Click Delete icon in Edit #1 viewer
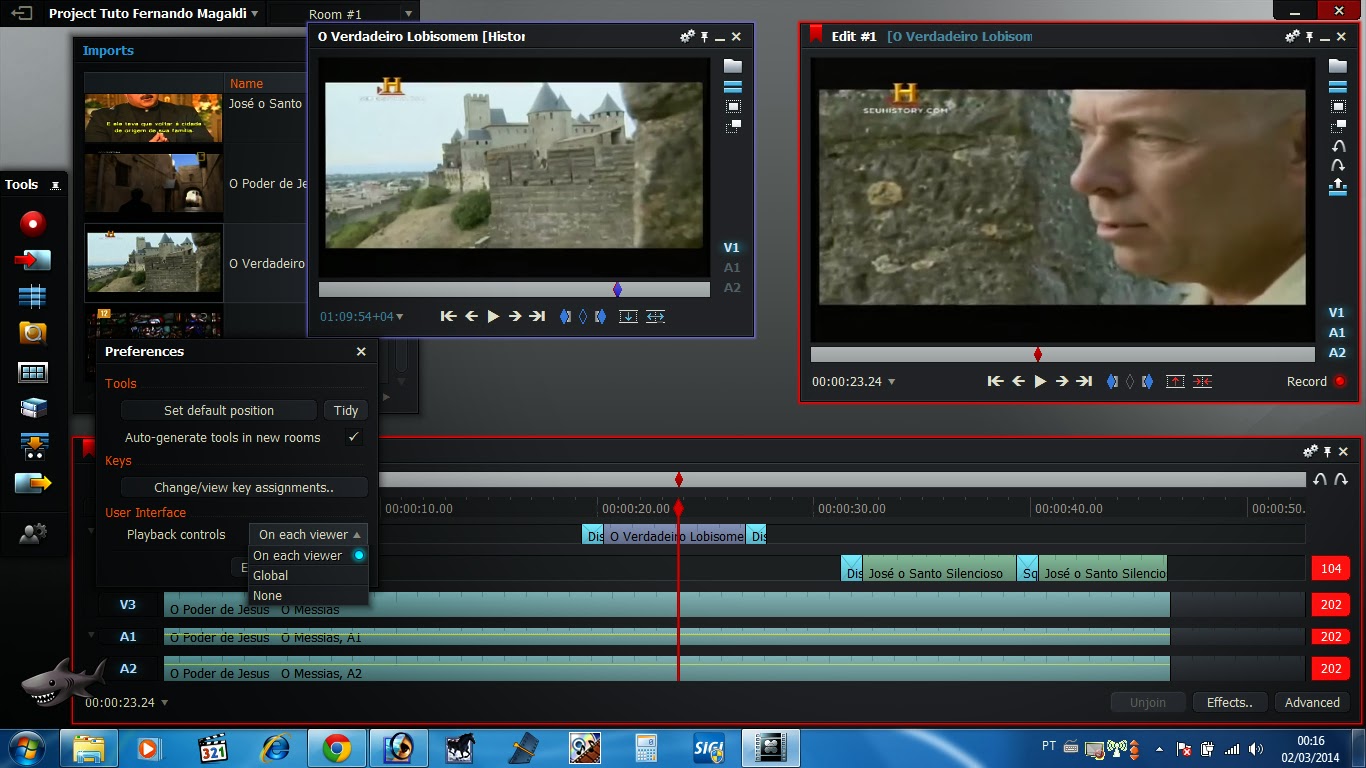Image resolution: width=1366 pixels, height=768 pixels. [1202, 381]
